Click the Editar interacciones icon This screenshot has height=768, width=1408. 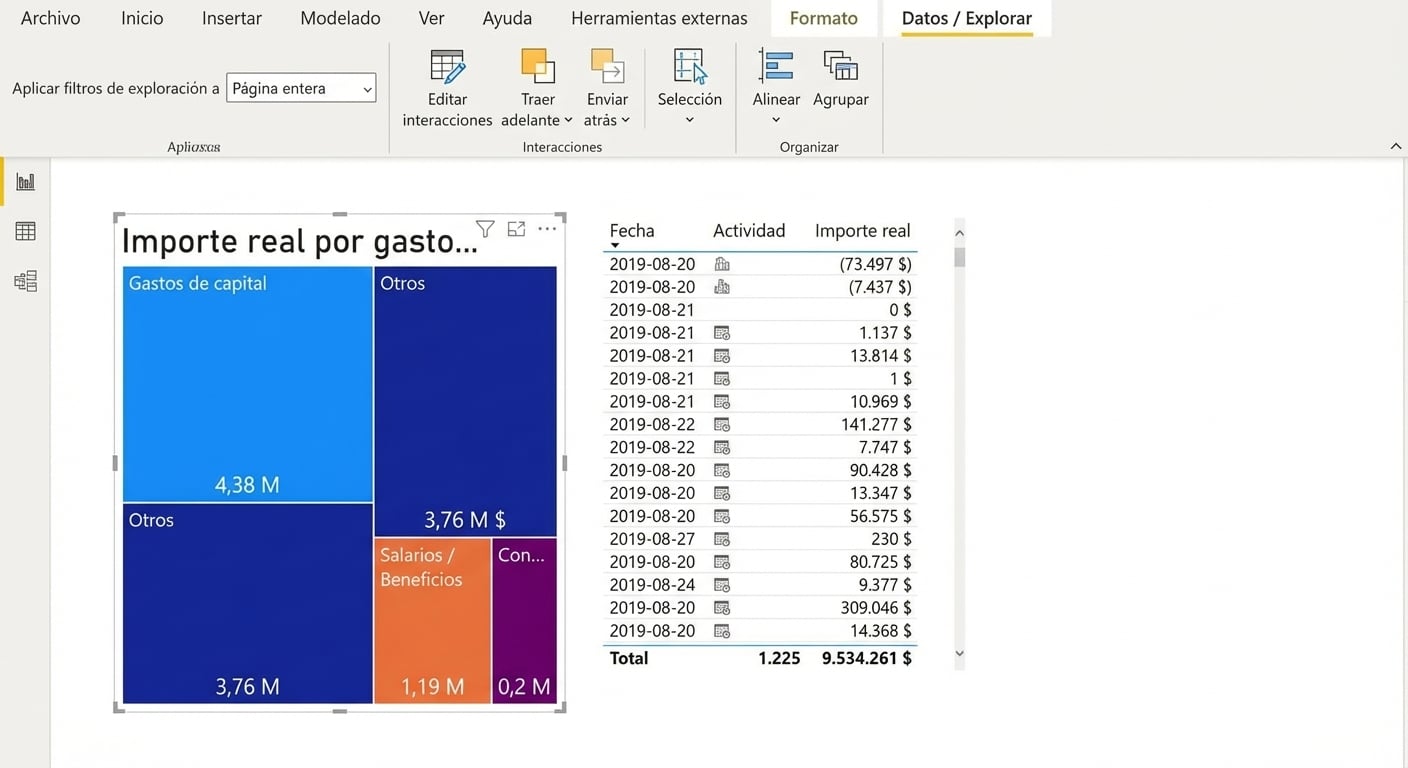(447, 66)
